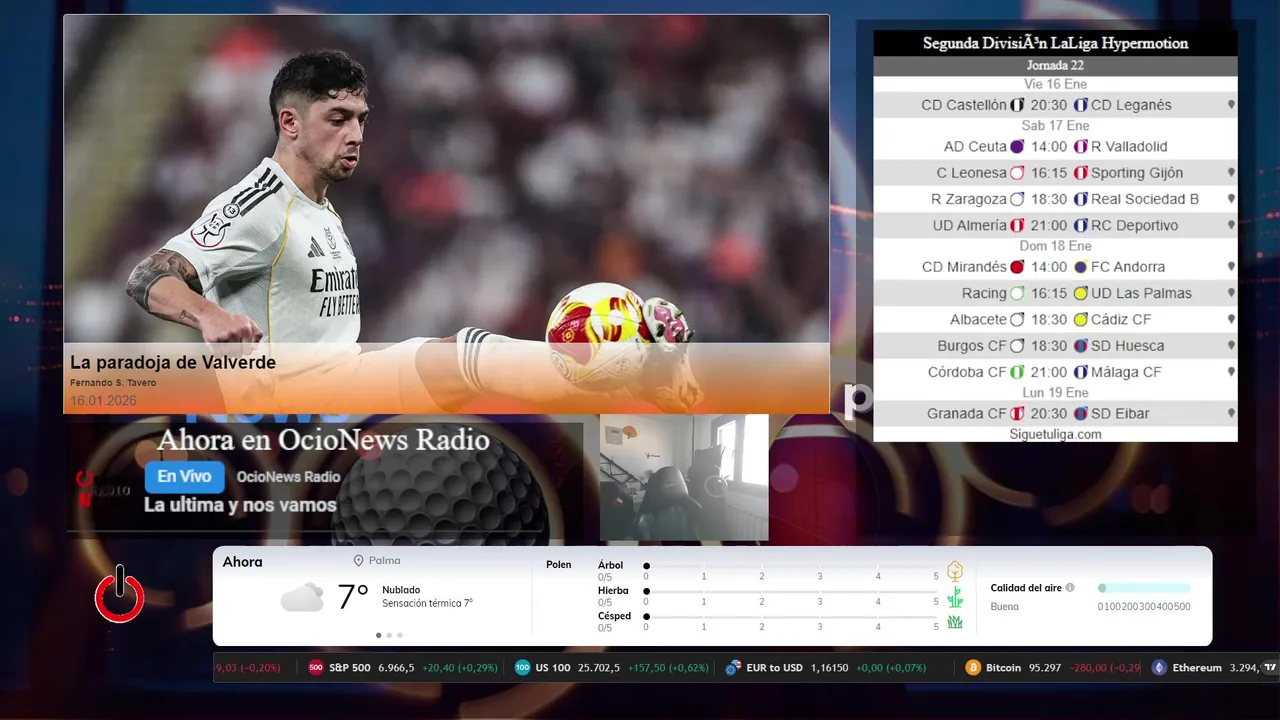This screenshot has width=1280, height=720.
Task: Click the grass pollen icon beside Hierba
Action: click(x=955, y=597)
